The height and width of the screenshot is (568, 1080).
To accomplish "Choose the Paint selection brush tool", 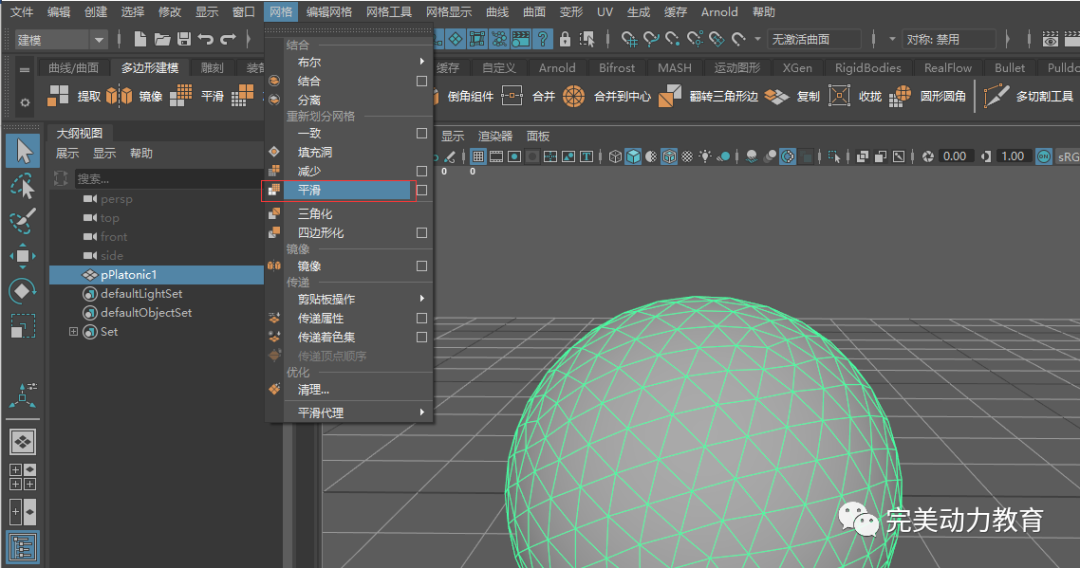I will [23, 221].
